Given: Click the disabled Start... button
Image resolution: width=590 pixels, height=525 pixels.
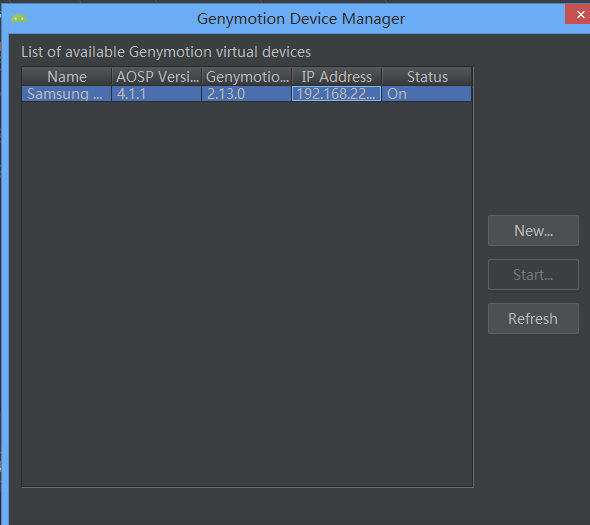Looking at the screenshot, I should [533, 274].
